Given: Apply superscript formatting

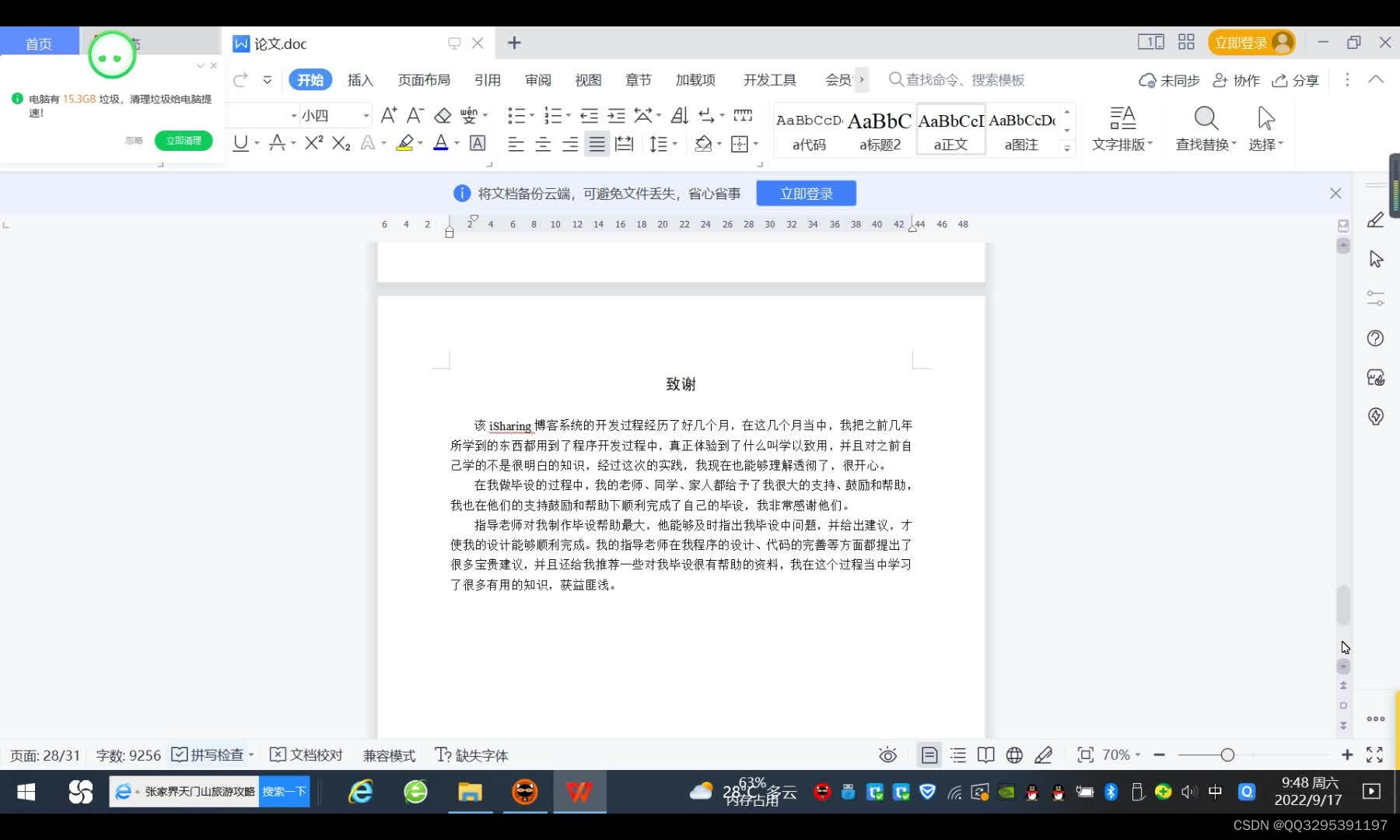Looking at the screenshot, I should tap(313, 143).
